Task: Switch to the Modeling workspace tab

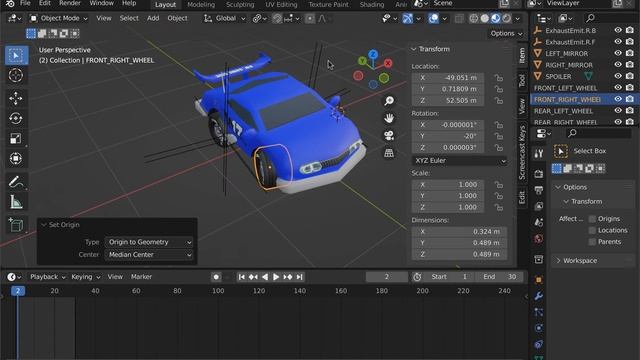Action: [201, 4]
